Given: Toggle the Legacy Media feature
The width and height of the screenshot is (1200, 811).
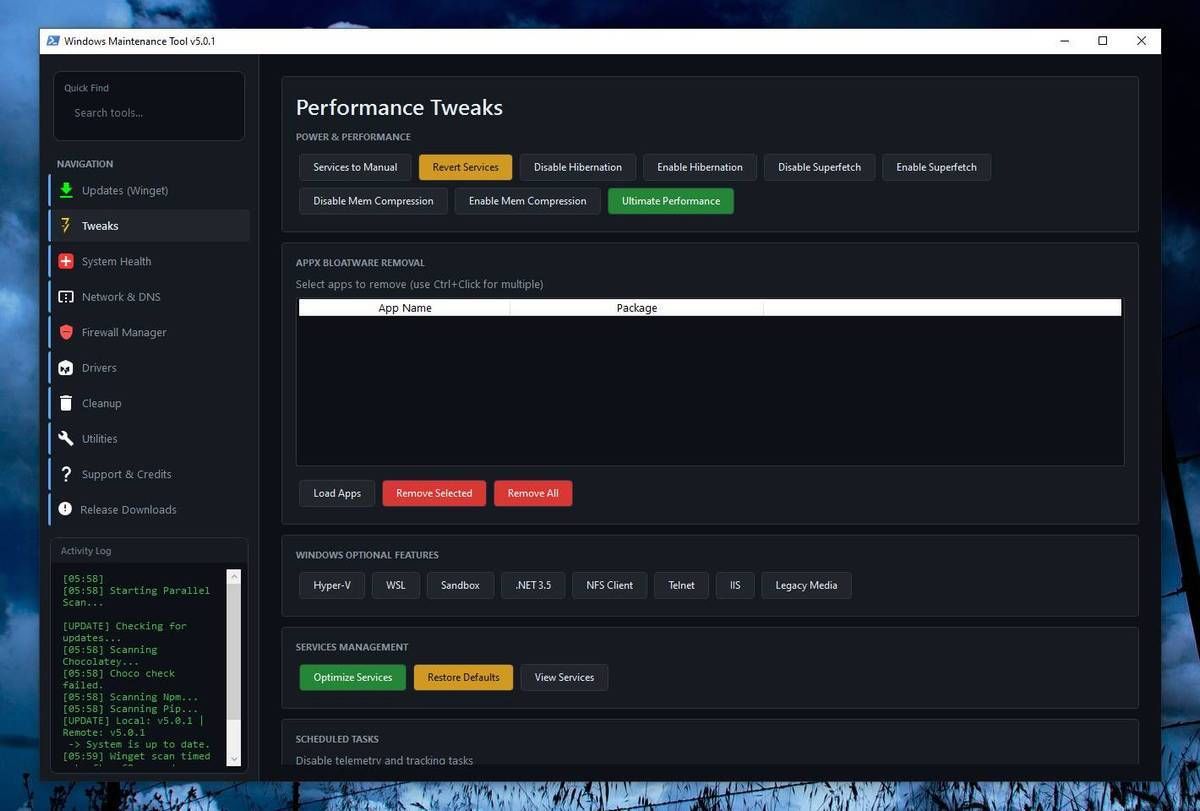Looking at the screenshot, I should pyautogui.click(x=806, y=585).
